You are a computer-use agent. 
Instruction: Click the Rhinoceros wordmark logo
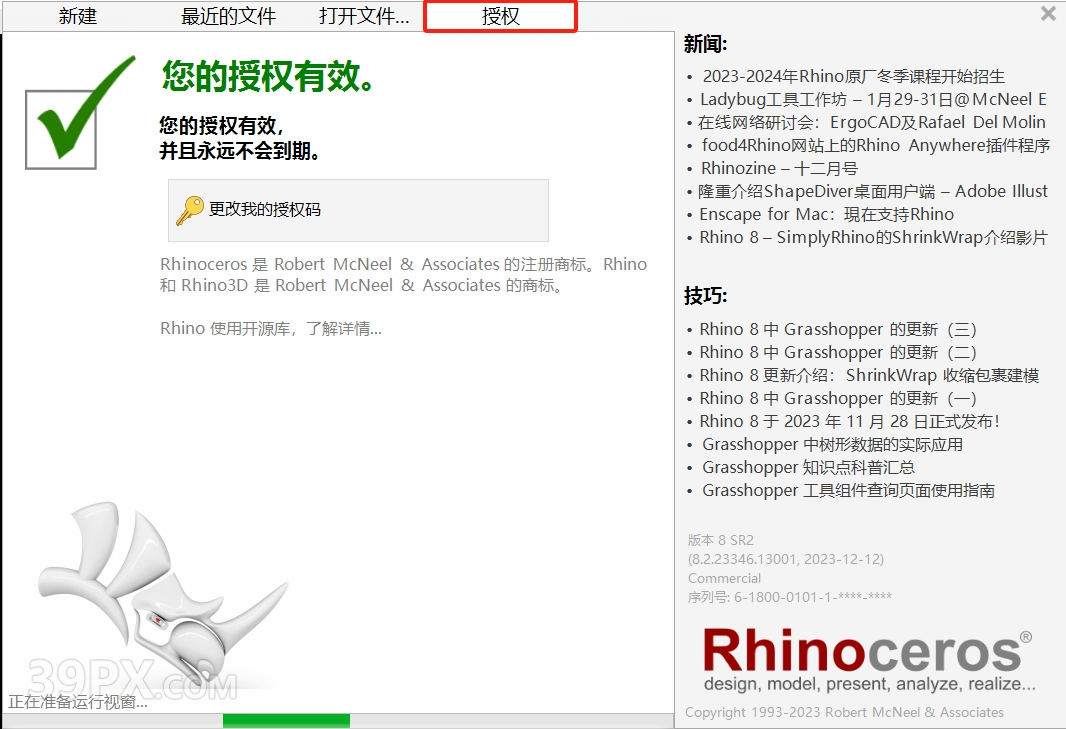click(867, 651)
